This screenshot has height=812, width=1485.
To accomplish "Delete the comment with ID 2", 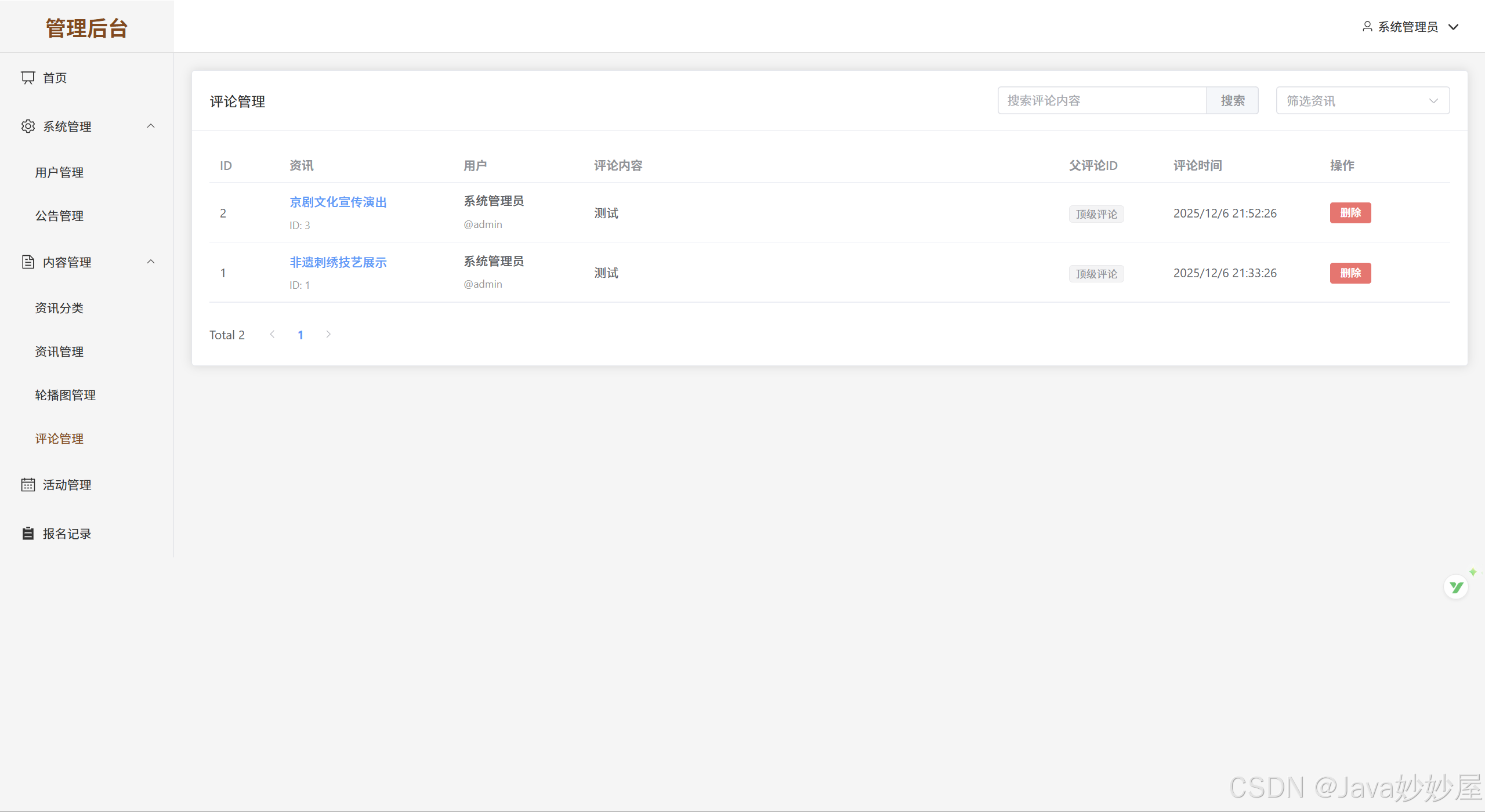I will pyautogui.click(x=1350, y=213).
